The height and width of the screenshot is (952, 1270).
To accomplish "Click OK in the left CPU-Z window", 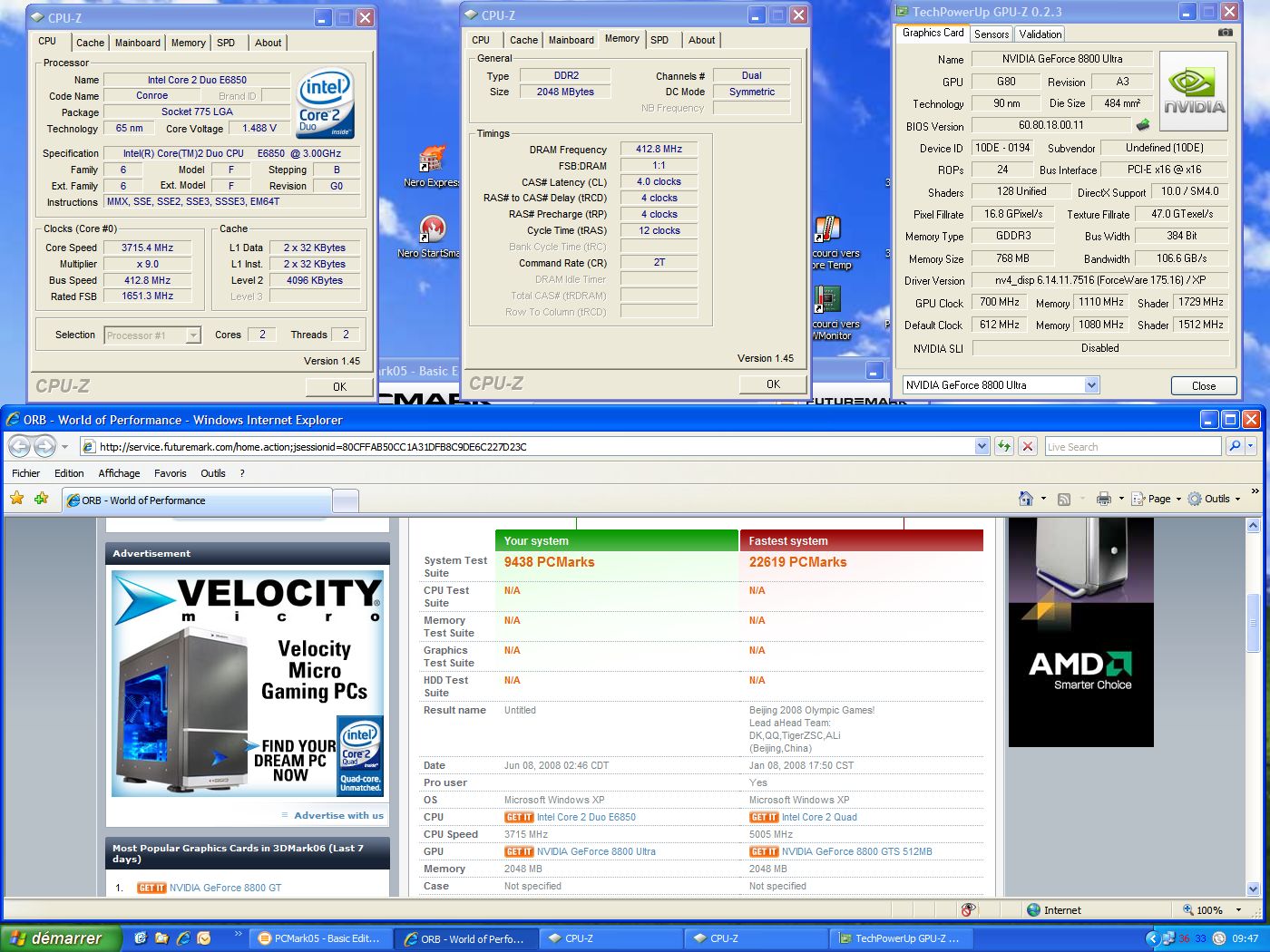I will (x=339, y=386).
